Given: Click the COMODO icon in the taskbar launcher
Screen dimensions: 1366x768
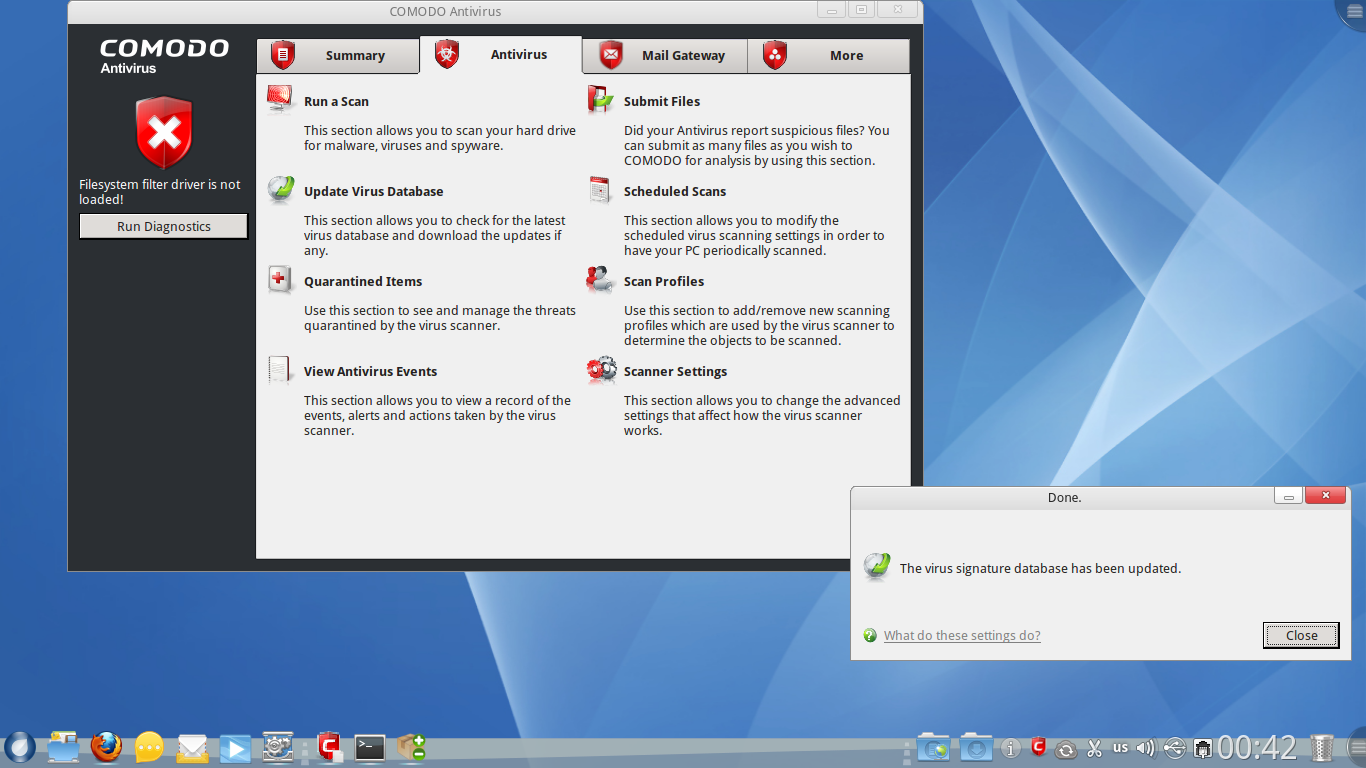Looking at the screenshot, I should tap(329, 747).
